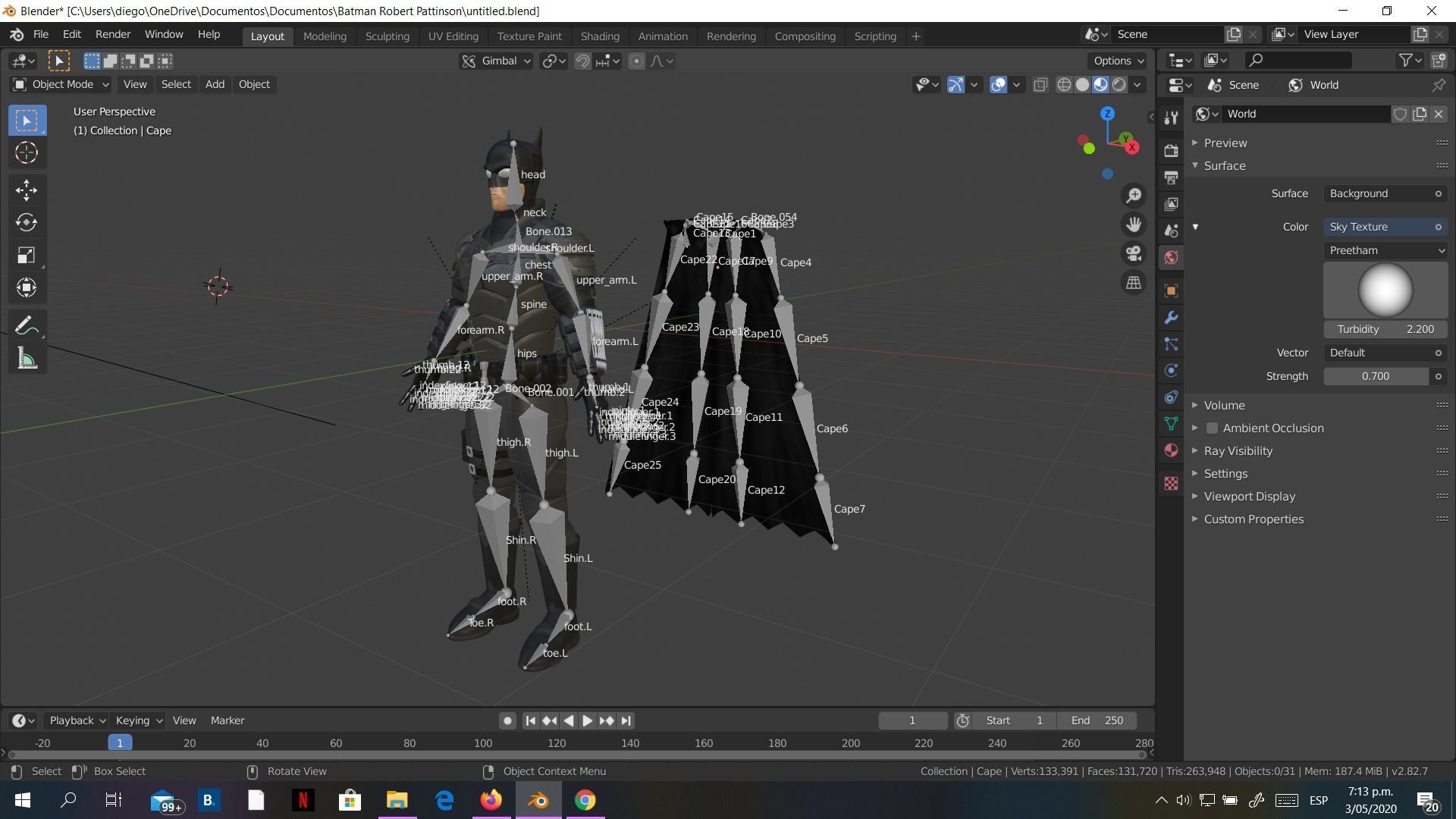The height and width of the screenshot is (819, 1456).
Task: Expand the Custom Properties panel
Action: (x=1253, y=519)
